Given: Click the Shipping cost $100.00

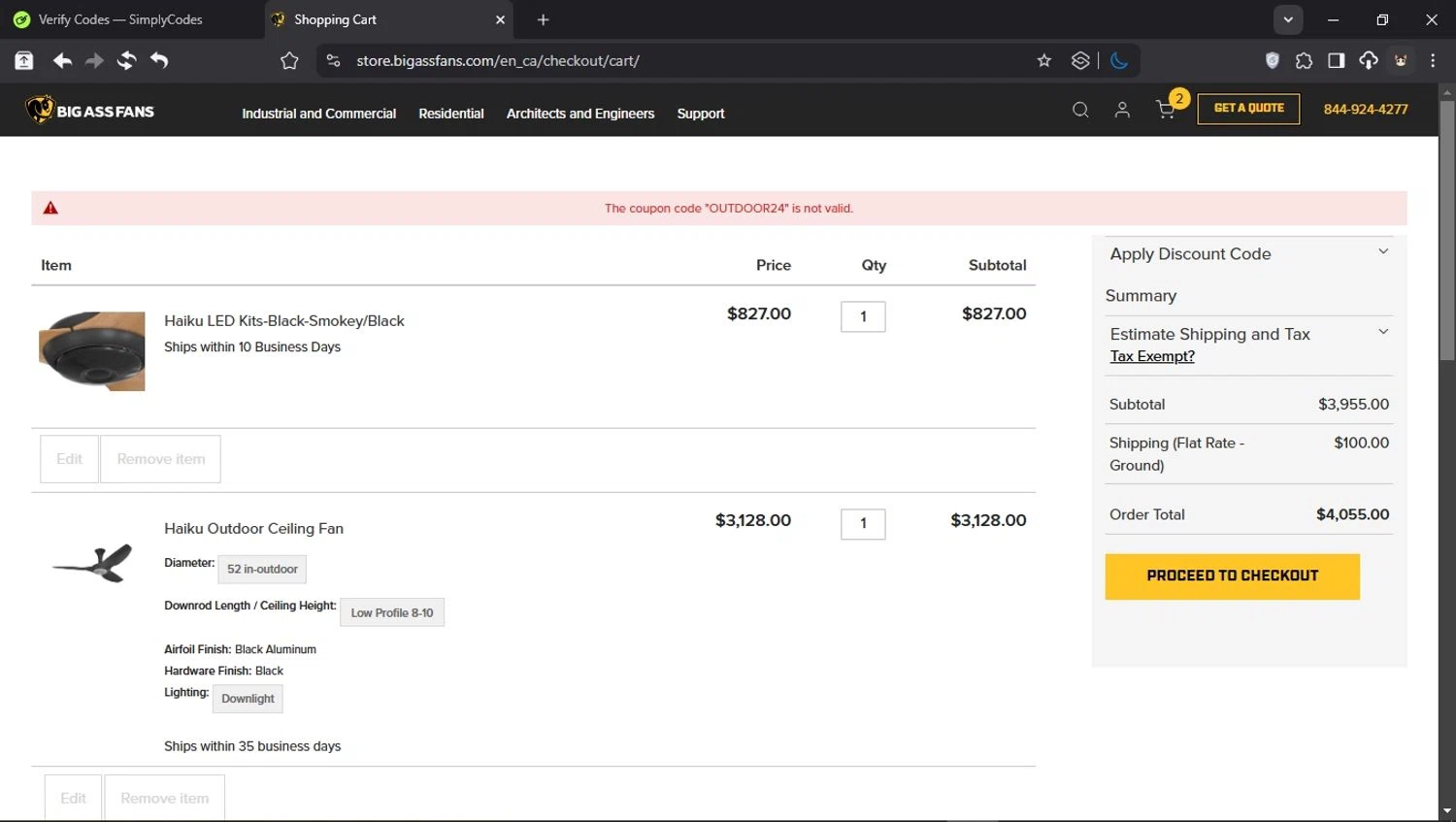Looking at the screenshot, I should (x=1361, y=444).
